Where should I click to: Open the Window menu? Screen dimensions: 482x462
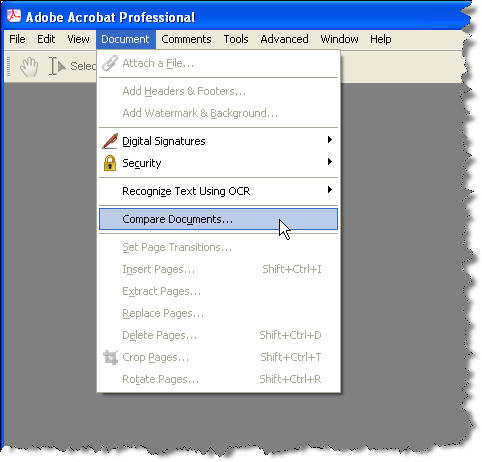pos(339,39)
